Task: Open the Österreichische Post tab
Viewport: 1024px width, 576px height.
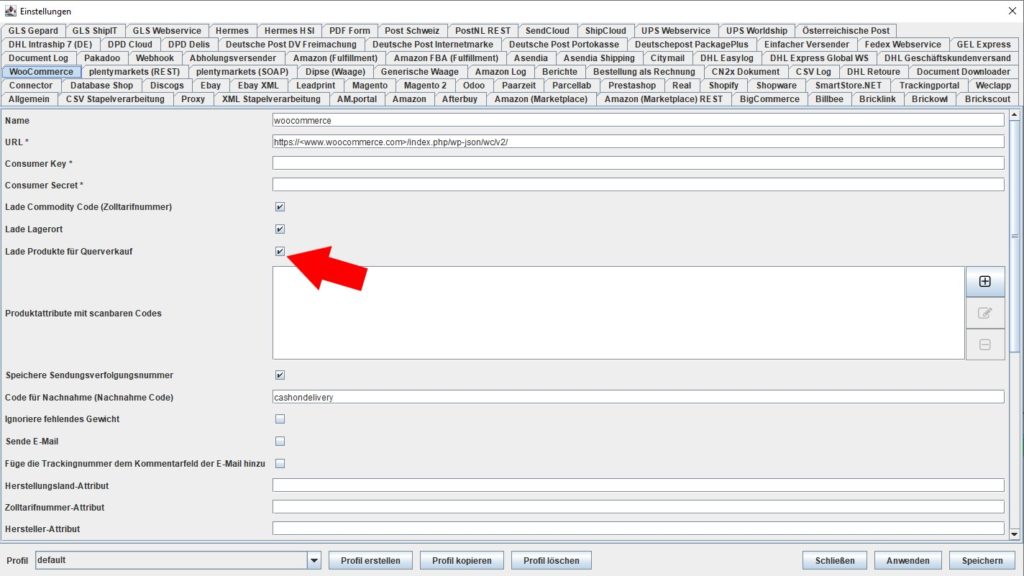Action: (846, 31)
